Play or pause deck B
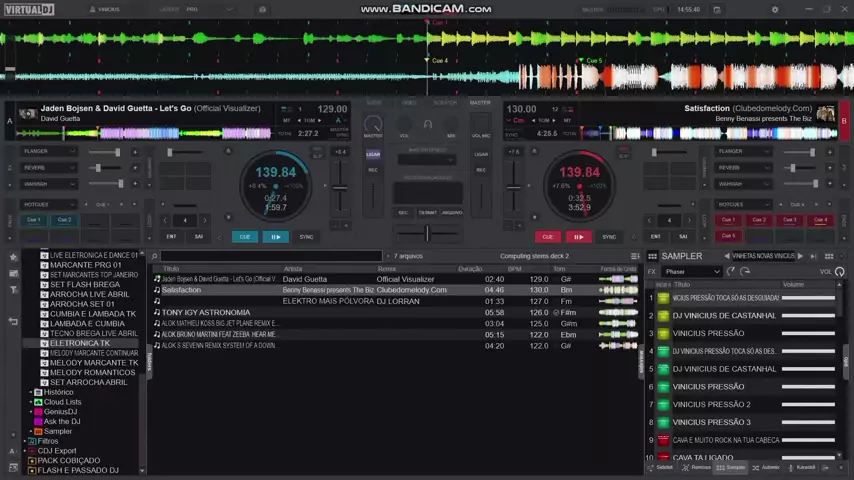The height and width of the screenshot is (480, 854). tap(578, 237)
